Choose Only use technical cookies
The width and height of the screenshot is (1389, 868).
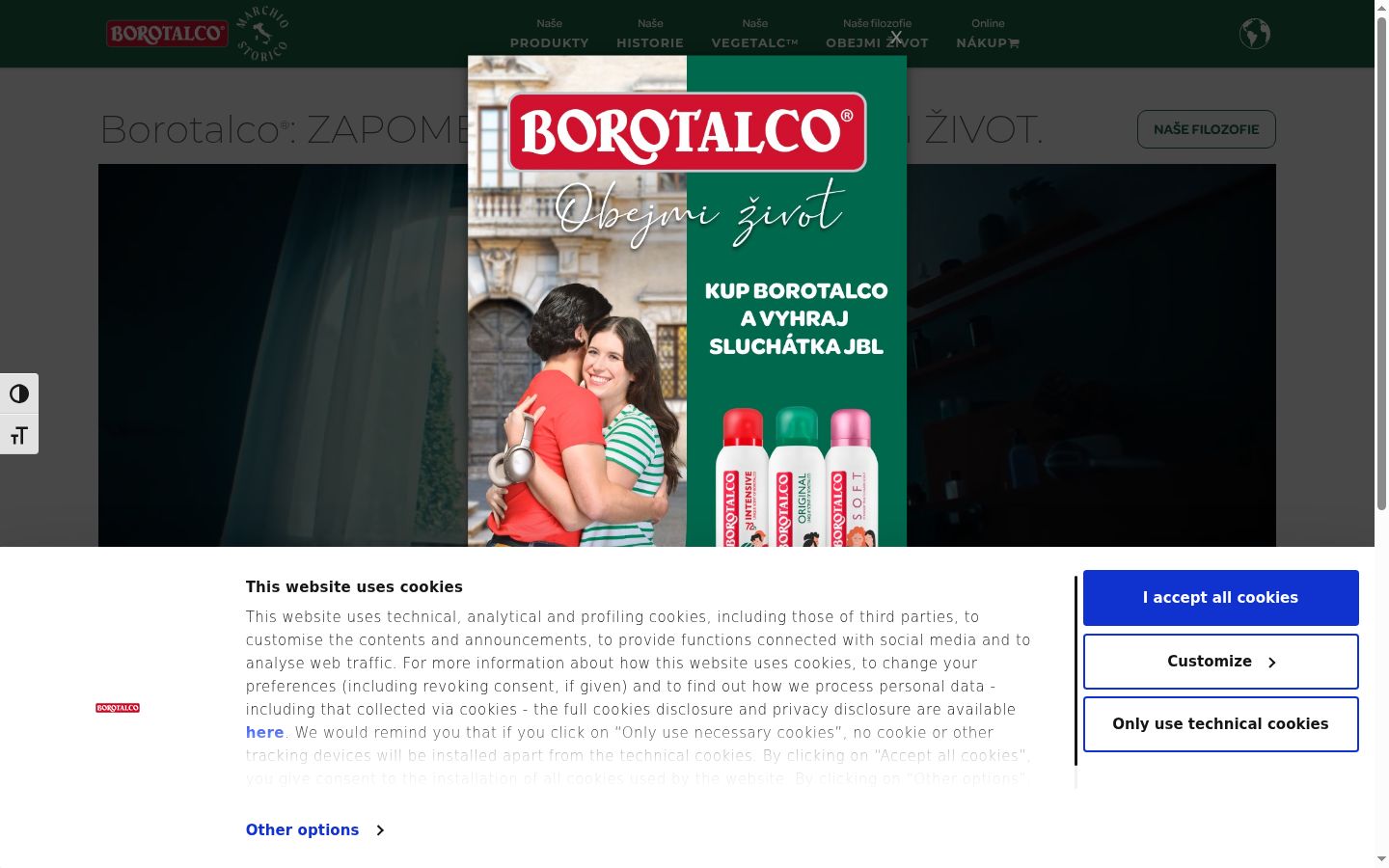pos(1220,724)
